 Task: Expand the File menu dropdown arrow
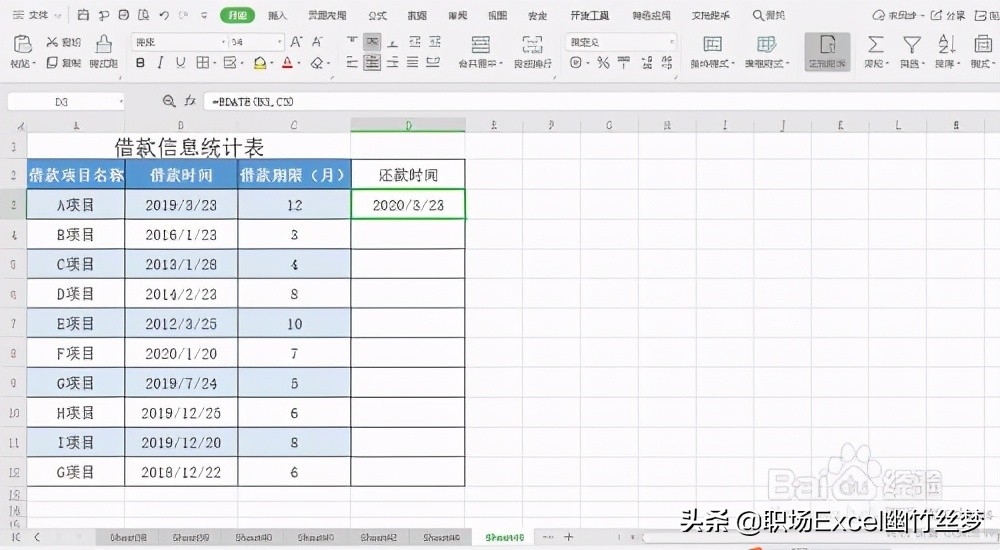[58, 15]
